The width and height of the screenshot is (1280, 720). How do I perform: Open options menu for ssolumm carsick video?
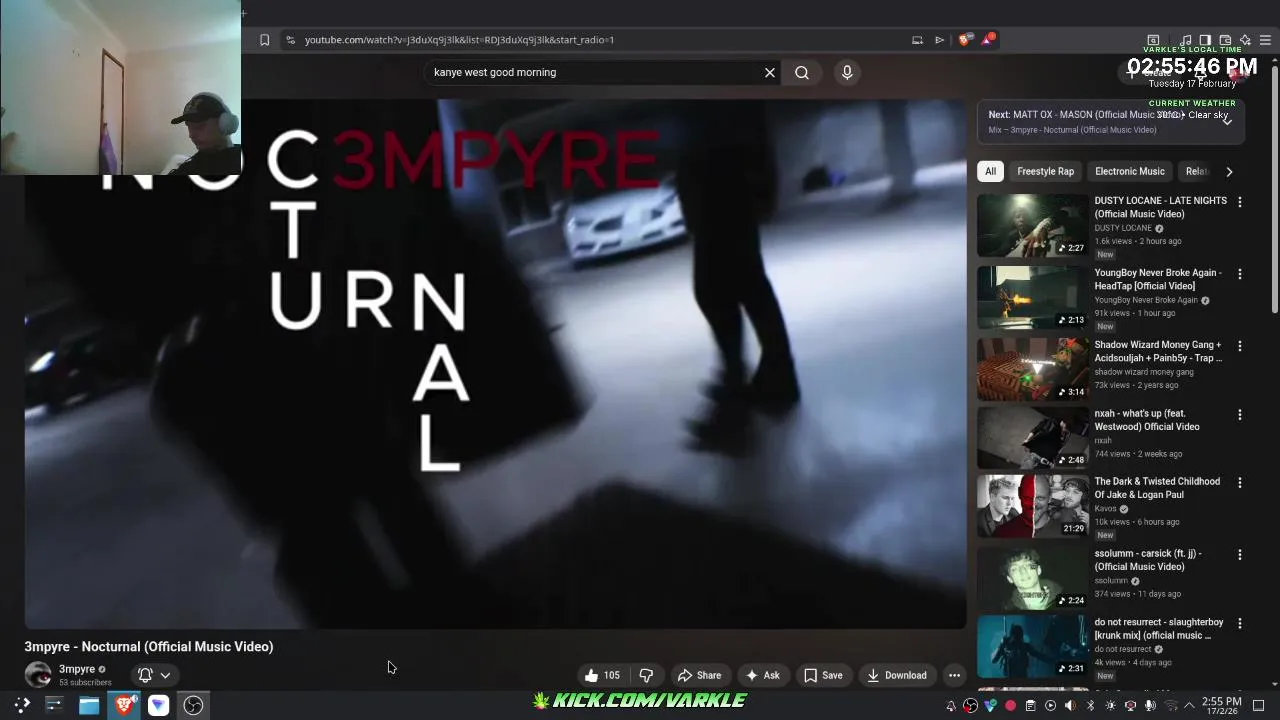1240,555
